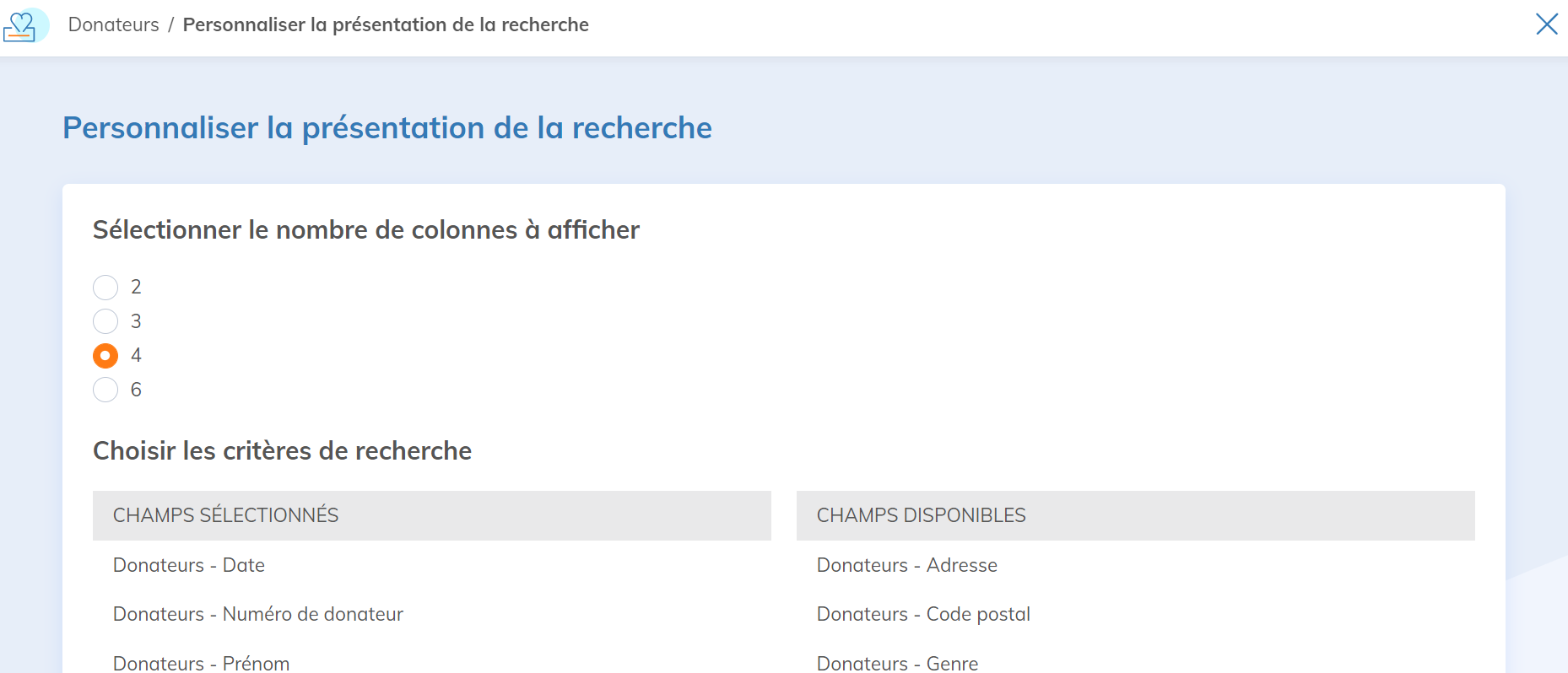Click the blue page heading text
Screen dimensions: 1568x673
tap(387, 128)
